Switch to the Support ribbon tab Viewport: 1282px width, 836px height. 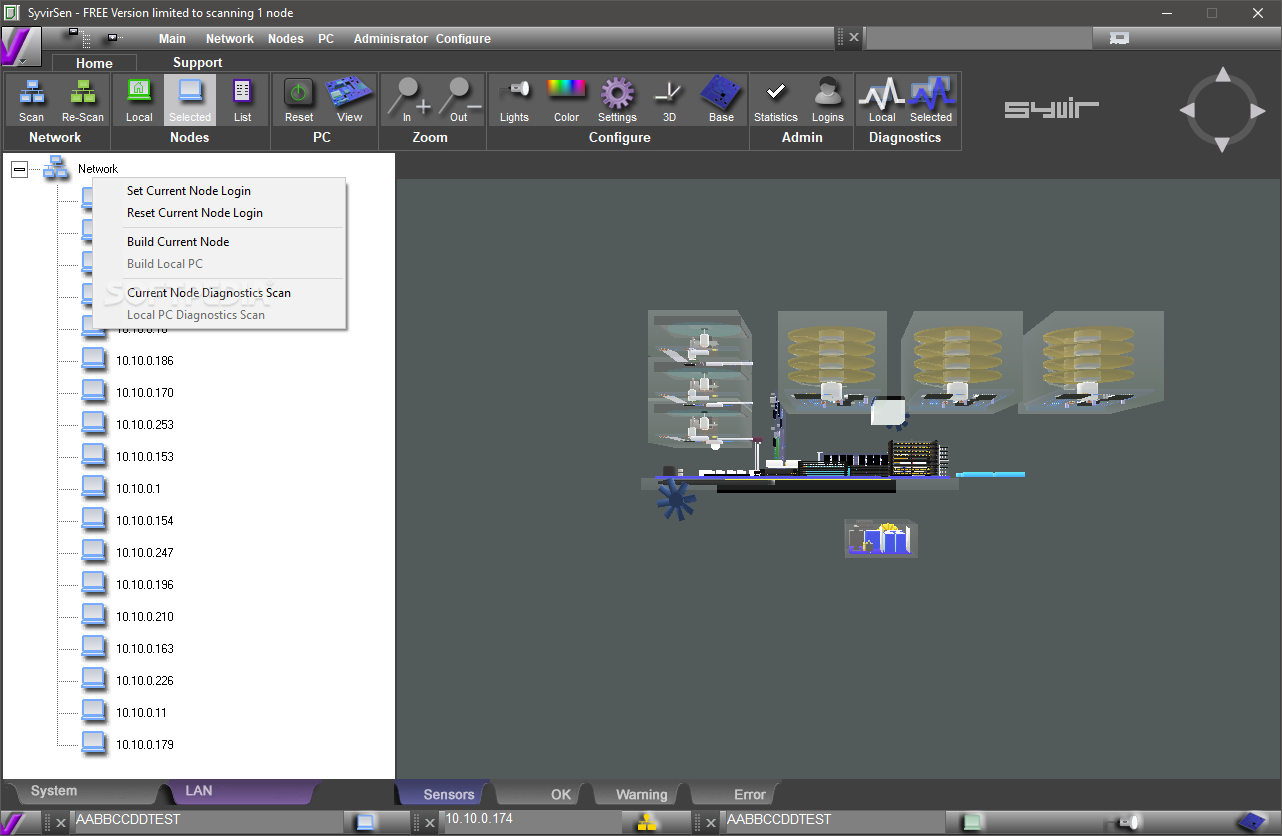tap(197, 63)
